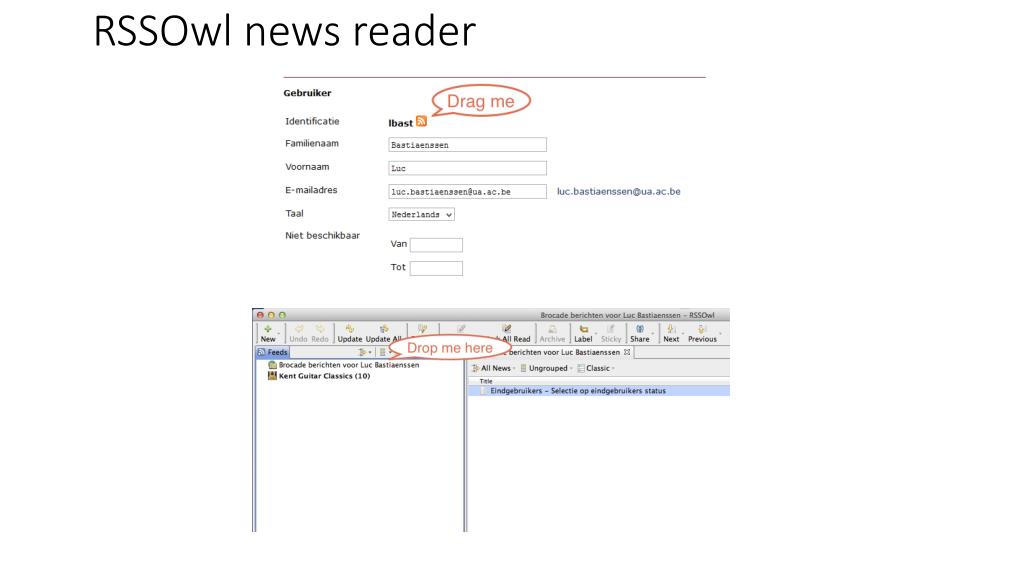Image resolution: width=1024 pixels, height=576 pixels.
Task: Click the Share toolbar button
Action: click(x=639, y=334)
